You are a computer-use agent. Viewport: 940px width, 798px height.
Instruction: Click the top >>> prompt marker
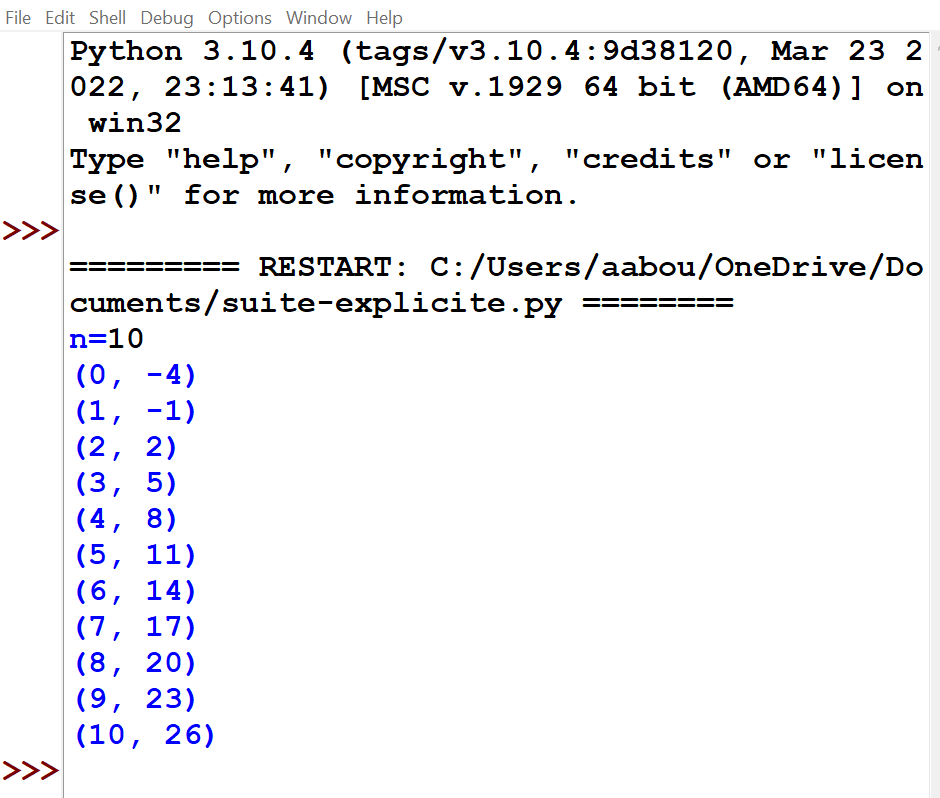[x=31, y=231]
